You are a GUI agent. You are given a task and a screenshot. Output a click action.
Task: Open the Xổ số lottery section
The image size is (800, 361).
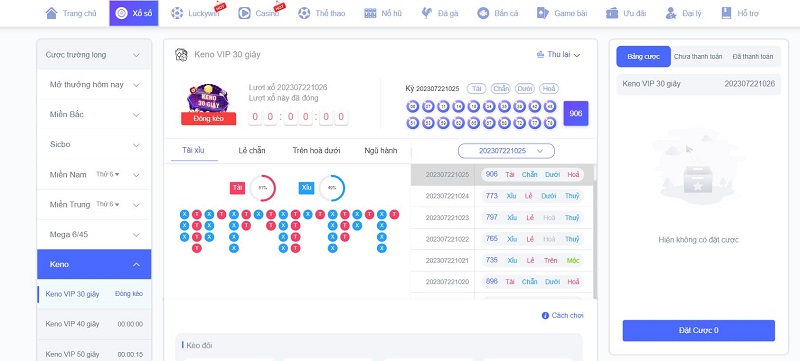(x=134, y=13)
